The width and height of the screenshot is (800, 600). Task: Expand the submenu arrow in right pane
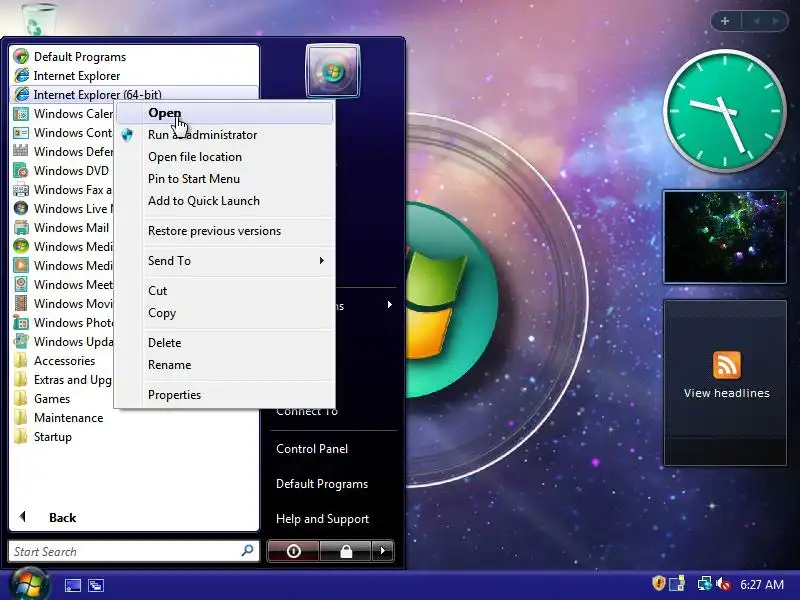pos(390,305)
